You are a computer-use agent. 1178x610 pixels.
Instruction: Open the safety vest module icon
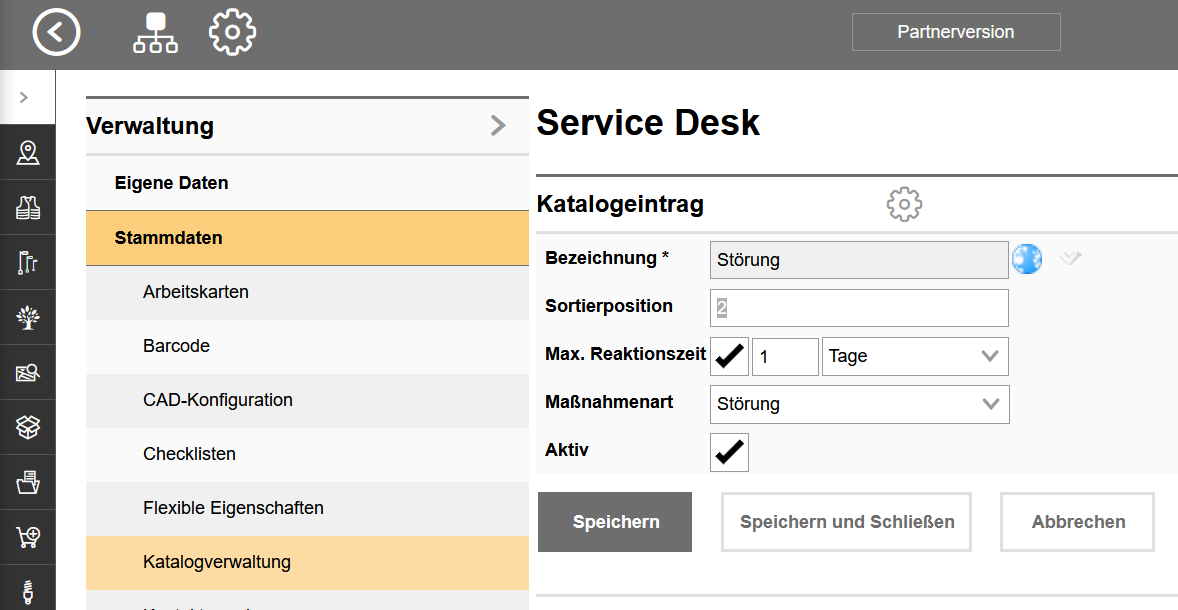(28, 207)
